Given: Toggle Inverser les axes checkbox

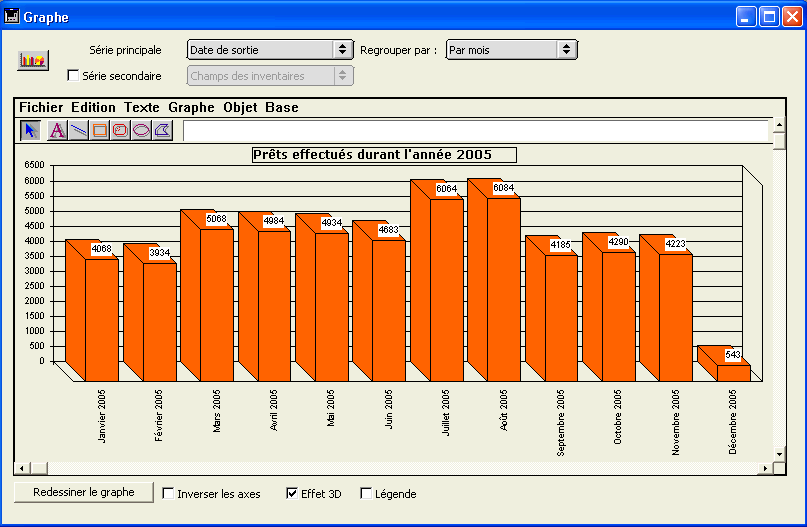Looking at the screenshot, I should [x=168, y=493].
